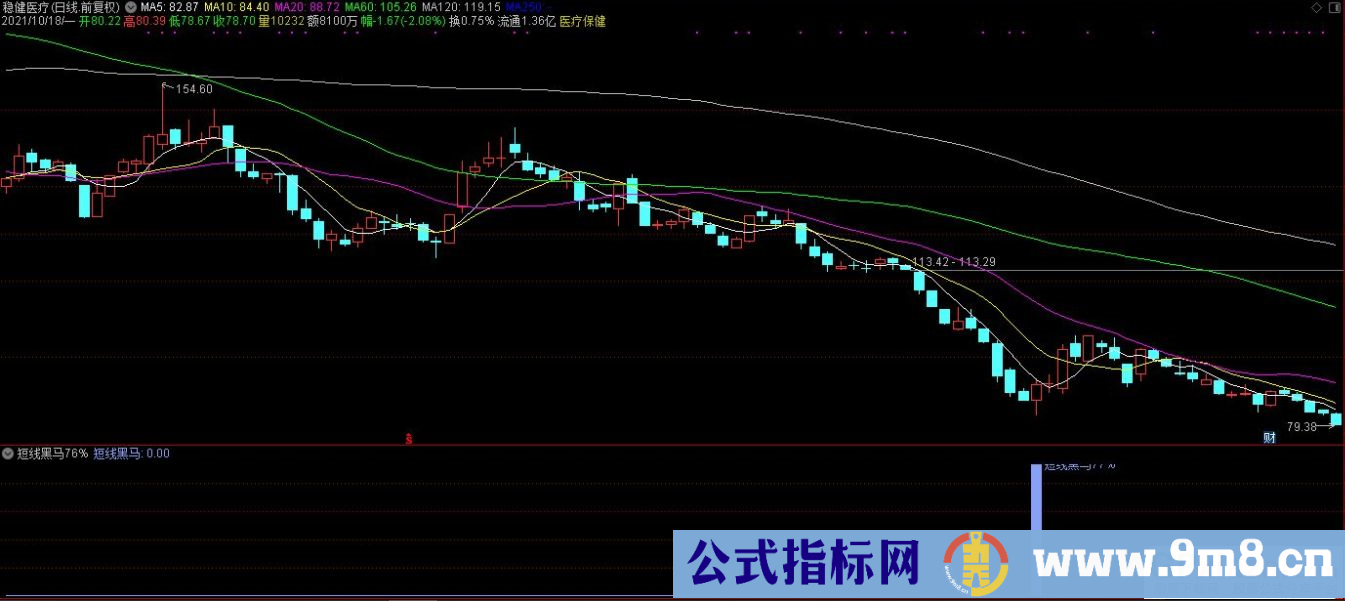The image size is (1345, 601).
Task: Click the red S marker icon
Action: pos(407,438)
